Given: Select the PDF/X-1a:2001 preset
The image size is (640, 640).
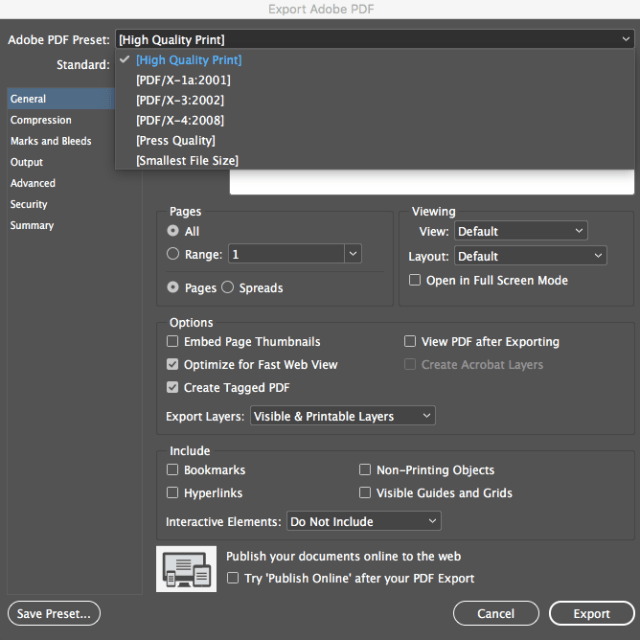Looking at the screenshot, I should [183, 80].
